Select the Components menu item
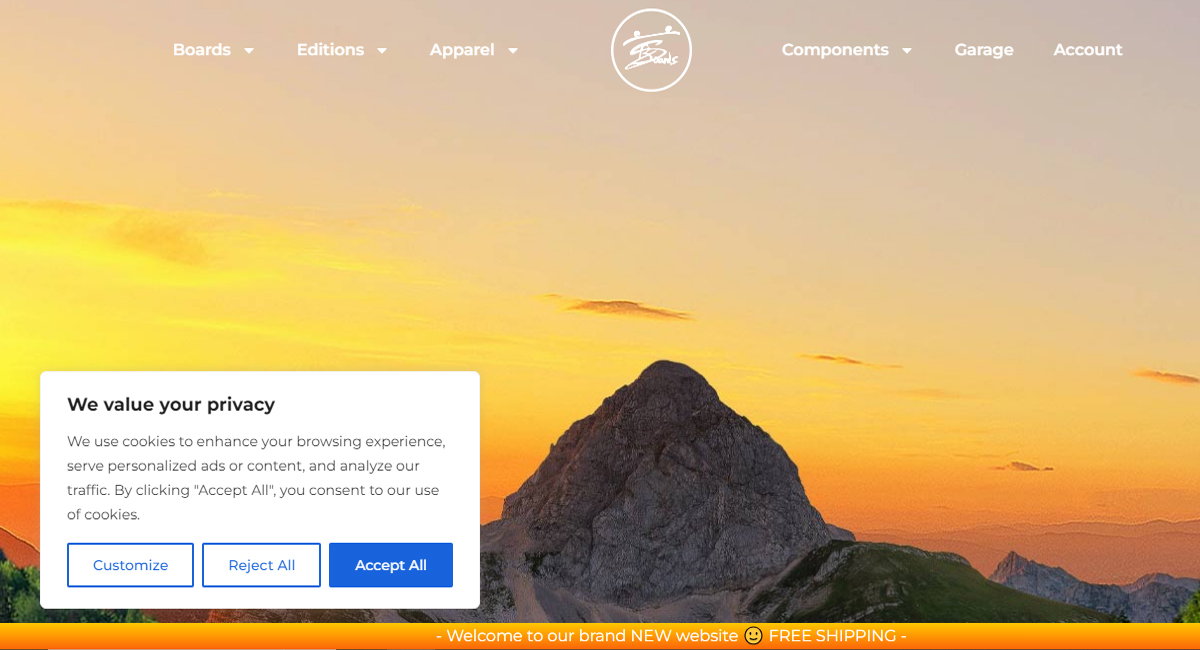This screenshot has width=1200, height=650. coord(835,50)
